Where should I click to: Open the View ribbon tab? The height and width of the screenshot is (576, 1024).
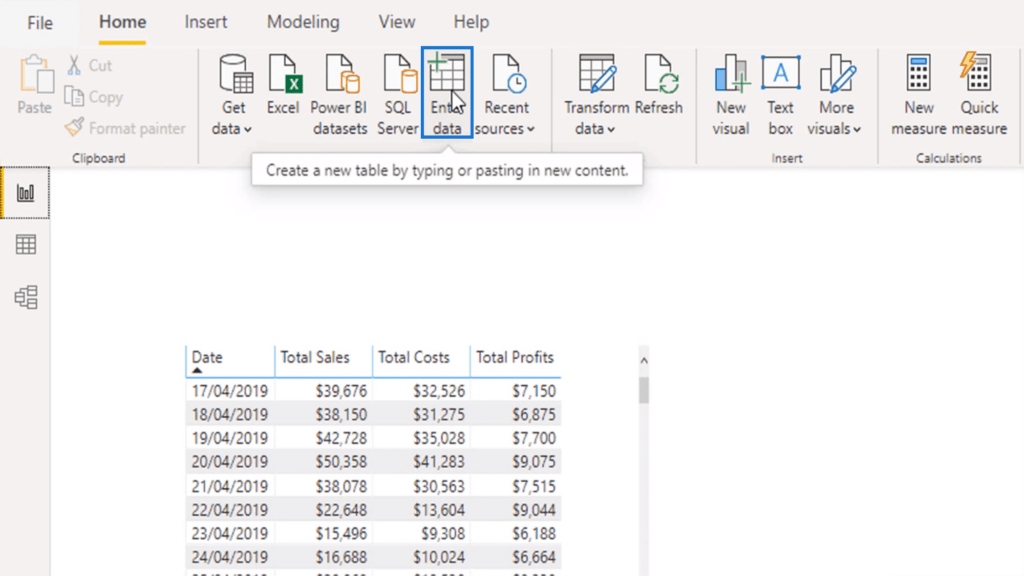[396, 22]
